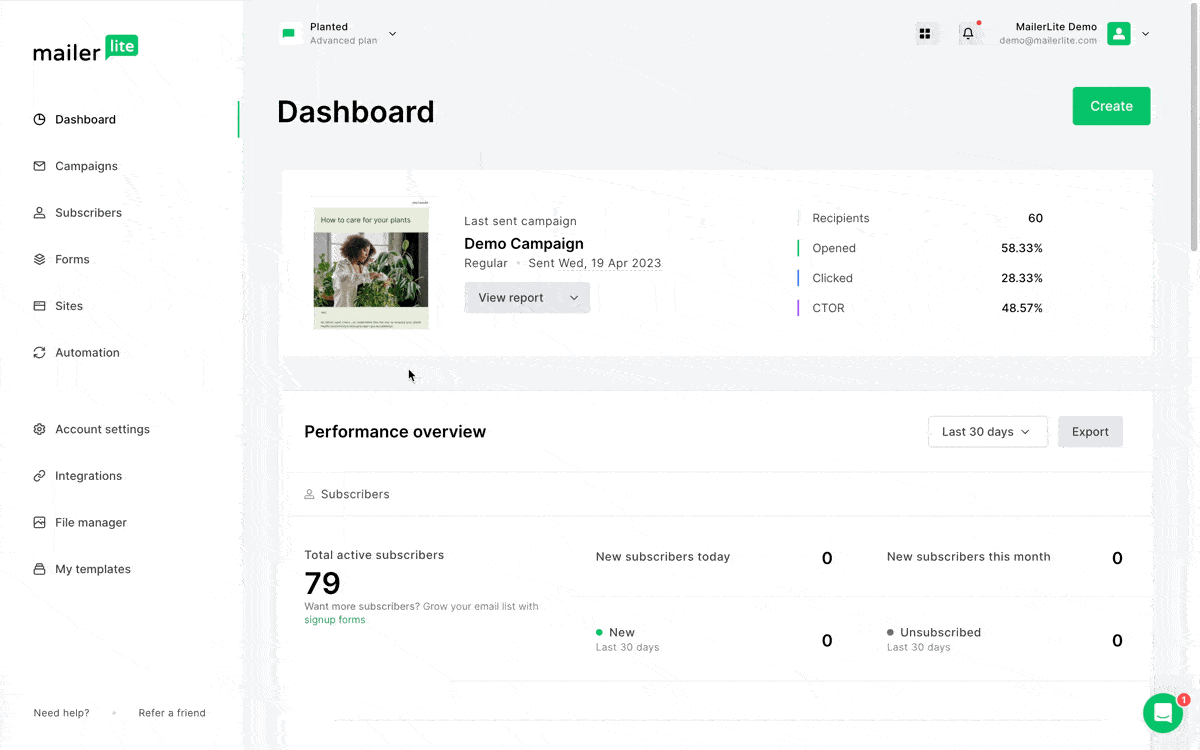The image size is (1200, 750).
Task: Follow the signup forms link
Action: coord(335,620)
